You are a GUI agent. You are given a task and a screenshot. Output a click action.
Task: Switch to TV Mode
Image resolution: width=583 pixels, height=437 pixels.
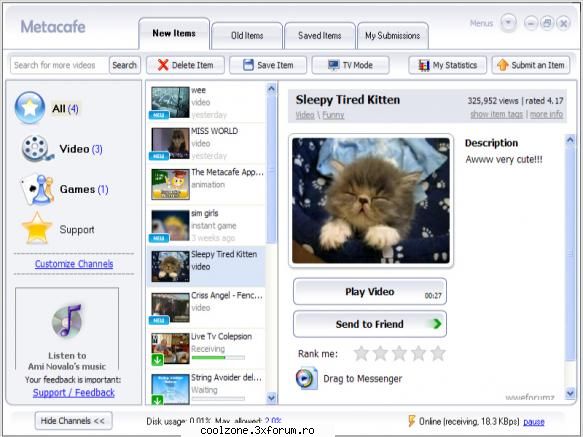point(350,65)
